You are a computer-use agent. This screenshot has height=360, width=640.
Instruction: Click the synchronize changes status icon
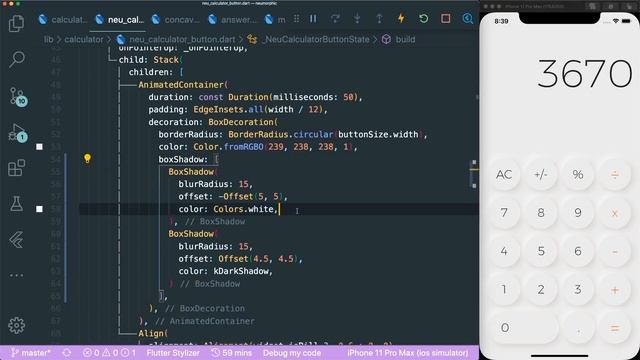pos(67,353)
